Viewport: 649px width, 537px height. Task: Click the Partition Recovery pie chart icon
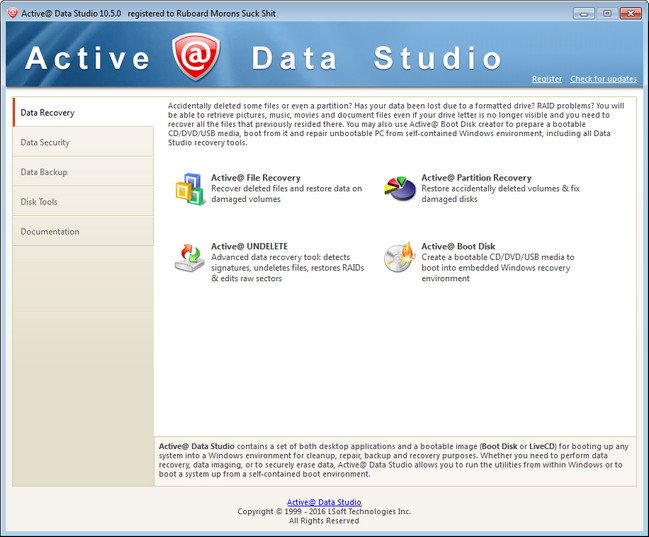coord(400,188)
